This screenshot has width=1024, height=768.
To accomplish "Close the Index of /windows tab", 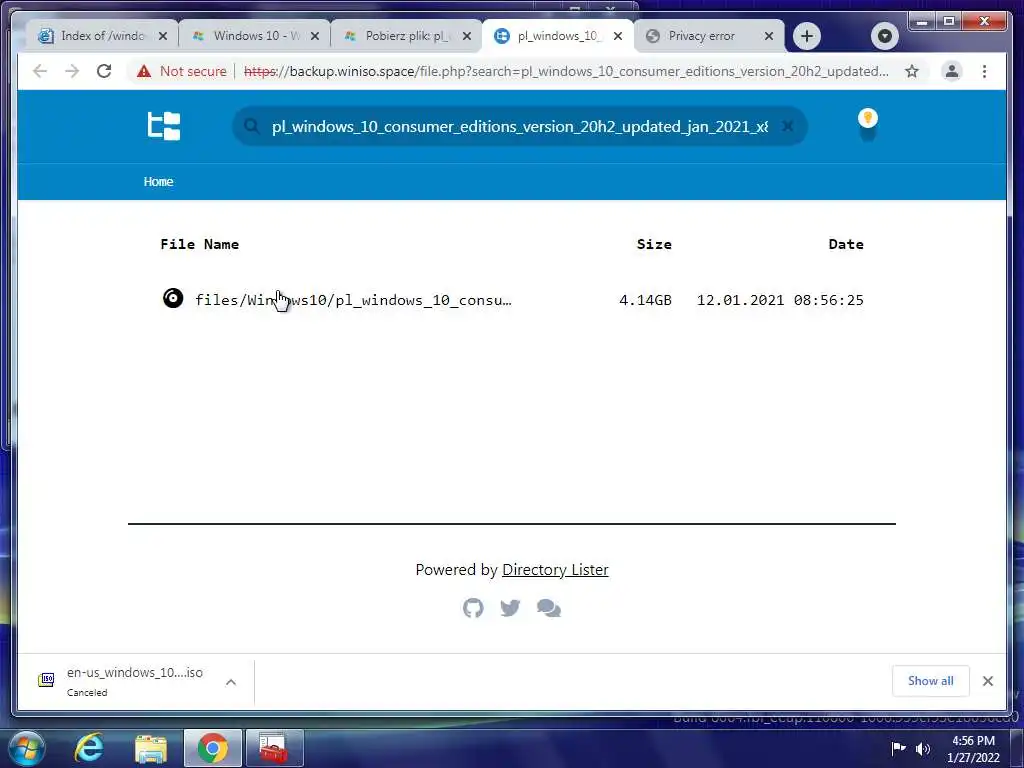I will pyautogui.click(x=163, y=36).
